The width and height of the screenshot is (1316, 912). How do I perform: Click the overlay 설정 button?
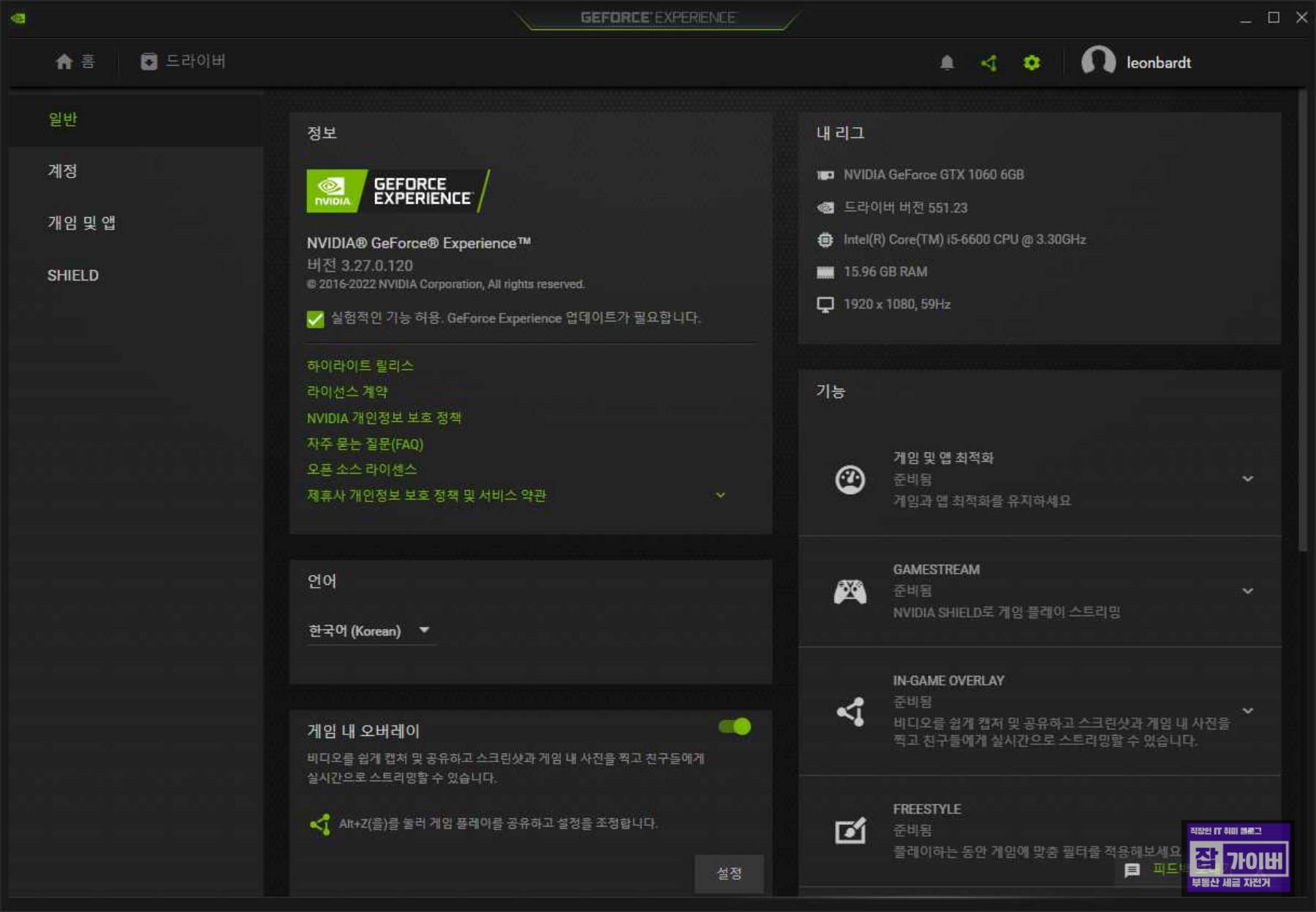729,873
